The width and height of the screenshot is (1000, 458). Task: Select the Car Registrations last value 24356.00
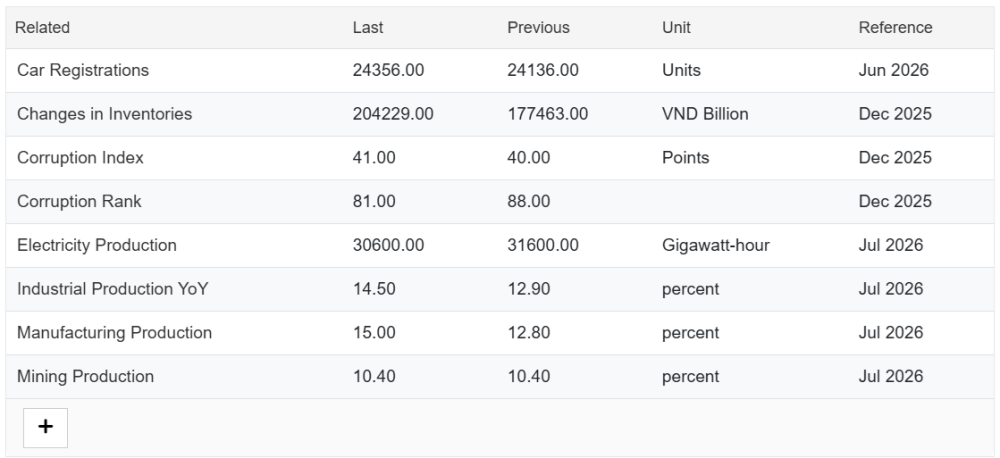(x=388, y=70)
